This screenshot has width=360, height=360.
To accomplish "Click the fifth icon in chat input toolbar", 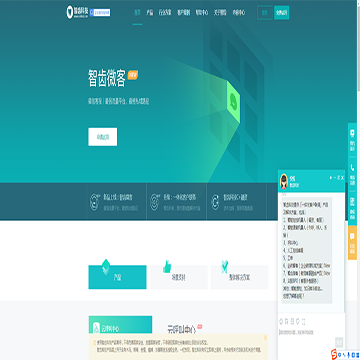I will click(304, 322).
